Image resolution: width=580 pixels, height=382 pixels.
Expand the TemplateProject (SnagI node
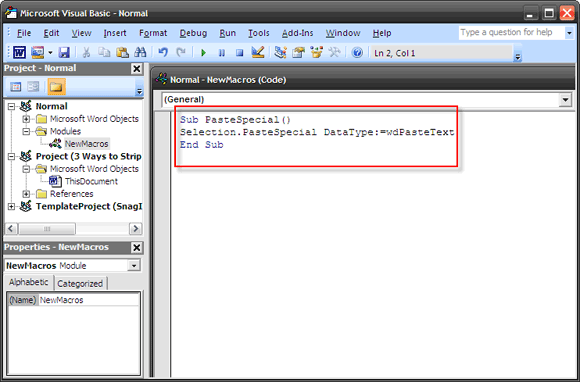[x=12, y=207]
